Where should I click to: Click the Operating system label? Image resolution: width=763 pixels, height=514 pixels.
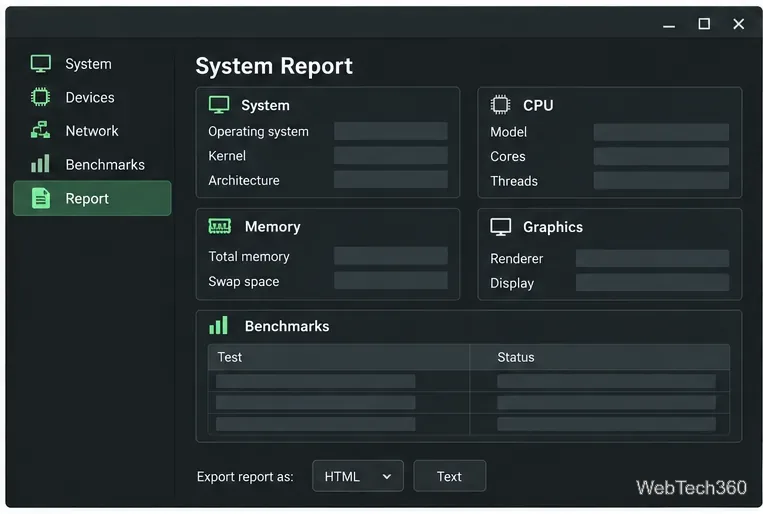click(x=258, y=131)
